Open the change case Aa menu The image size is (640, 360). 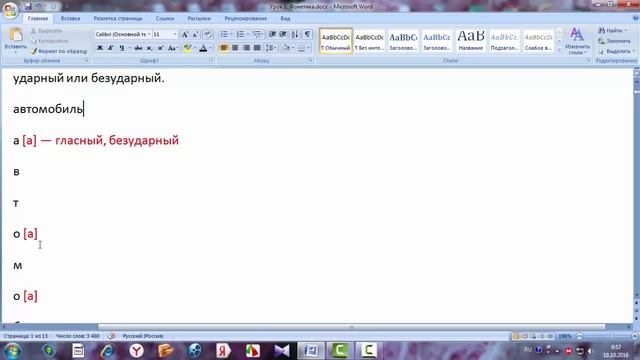pyautogui.click(x=173, y=48)
